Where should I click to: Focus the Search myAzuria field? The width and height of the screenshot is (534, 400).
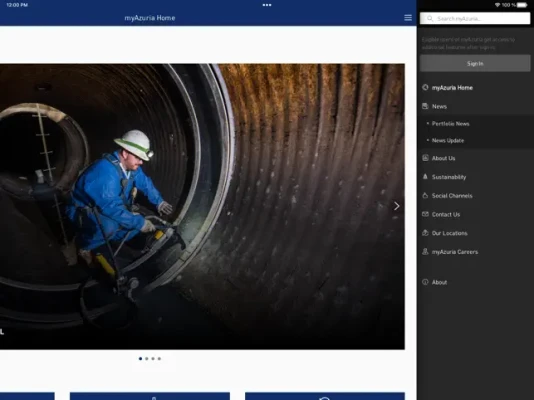475,18
